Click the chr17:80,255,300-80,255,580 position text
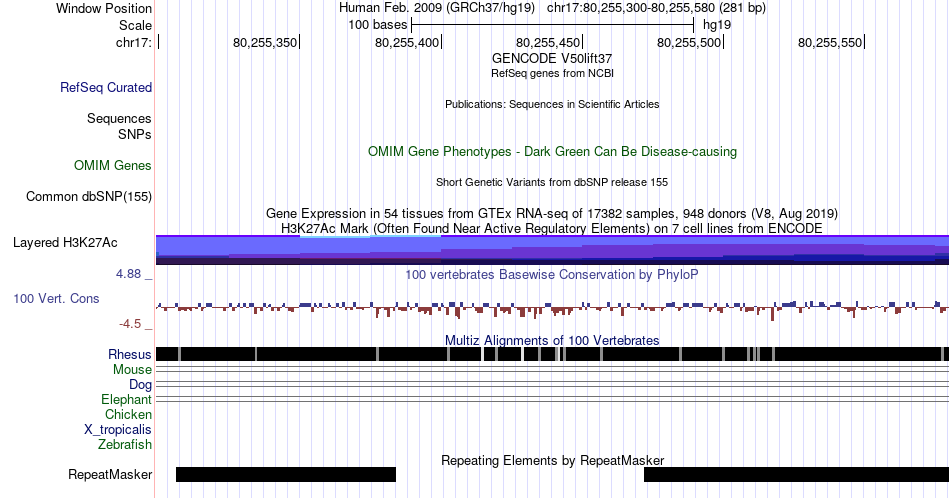The height and width of the screenshot is (498, 950). [x=656, y=8]
